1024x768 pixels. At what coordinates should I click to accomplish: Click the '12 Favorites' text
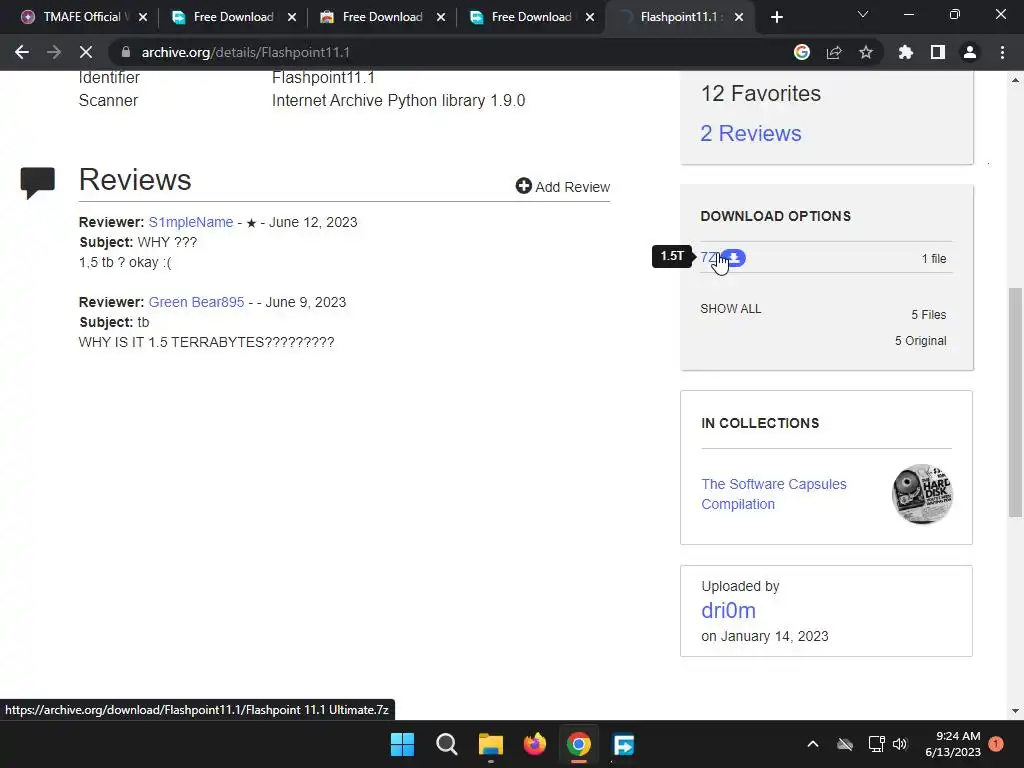tap(761, 93)
